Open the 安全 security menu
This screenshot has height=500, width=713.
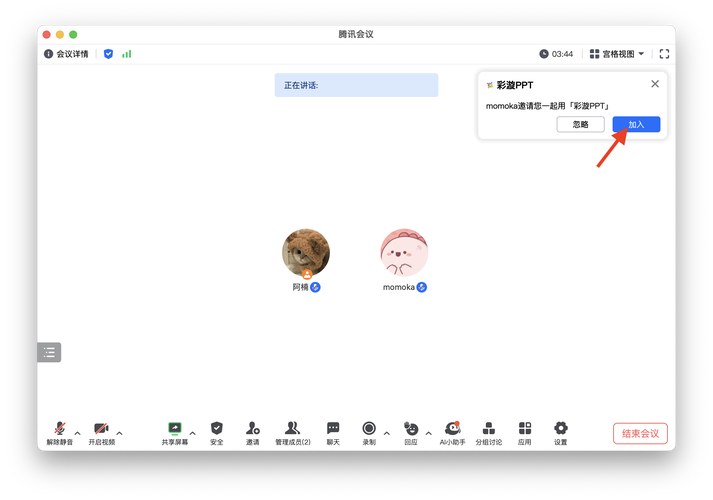coord(217,433)
